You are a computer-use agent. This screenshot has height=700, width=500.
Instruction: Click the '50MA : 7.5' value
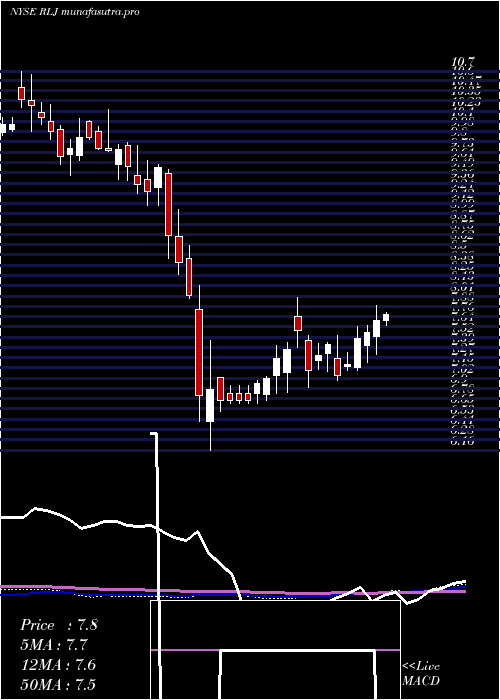[x=58, y=685]
